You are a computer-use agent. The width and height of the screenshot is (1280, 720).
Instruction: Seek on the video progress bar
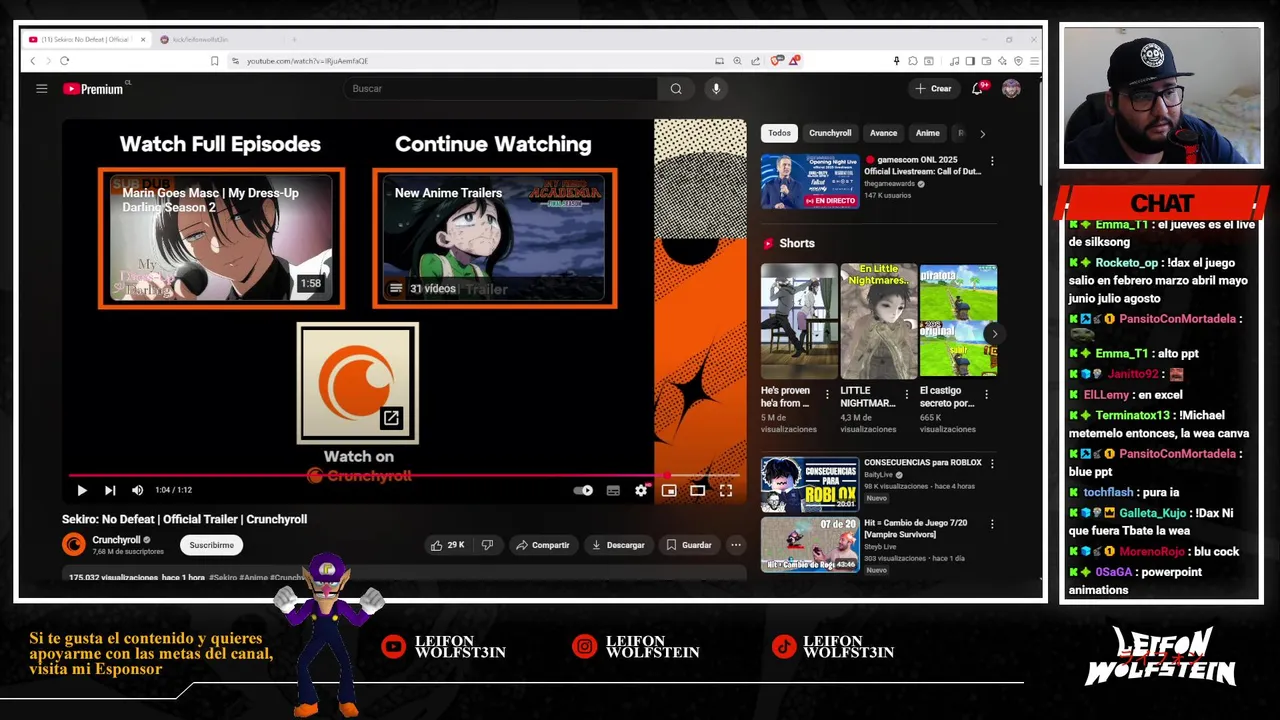pos(404,476)
